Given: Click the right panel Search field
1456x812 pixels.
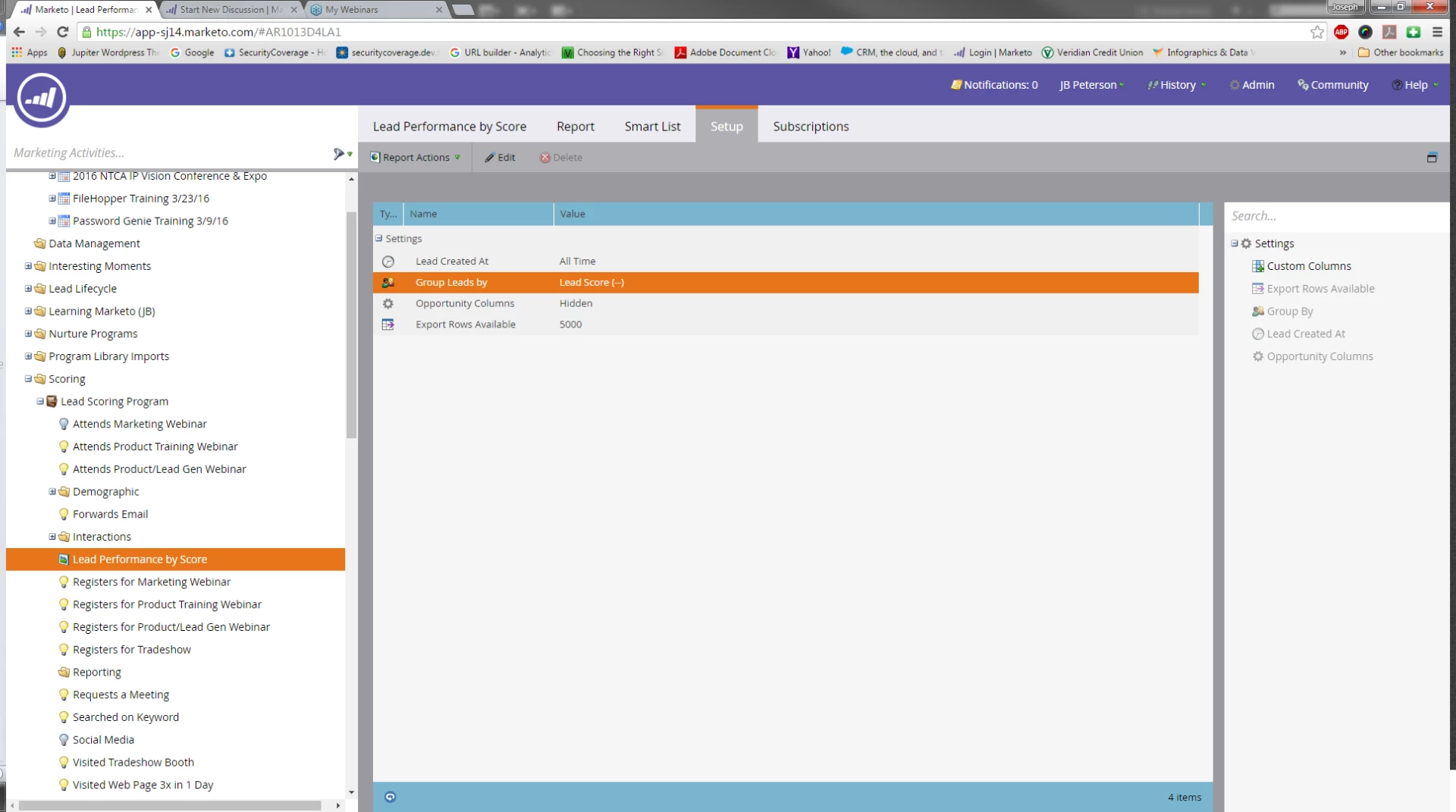Looking at the screenshot, I should [1336, 216].
